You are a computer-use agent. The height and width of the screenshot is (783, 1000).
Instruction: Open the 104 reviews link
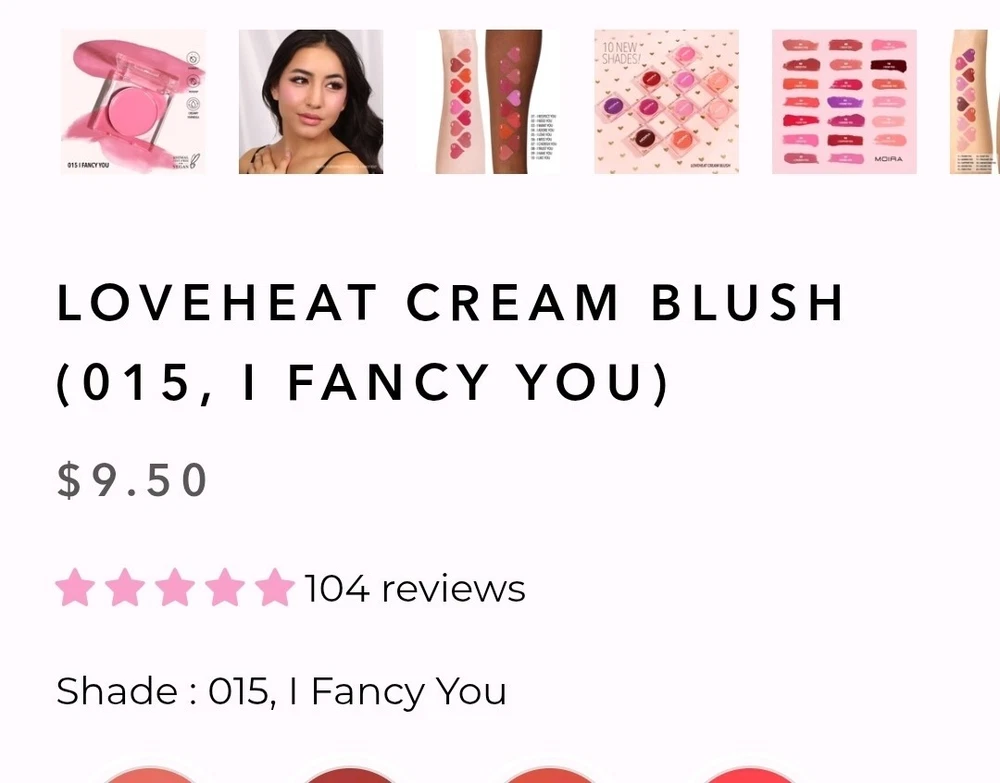pos(415,588)
